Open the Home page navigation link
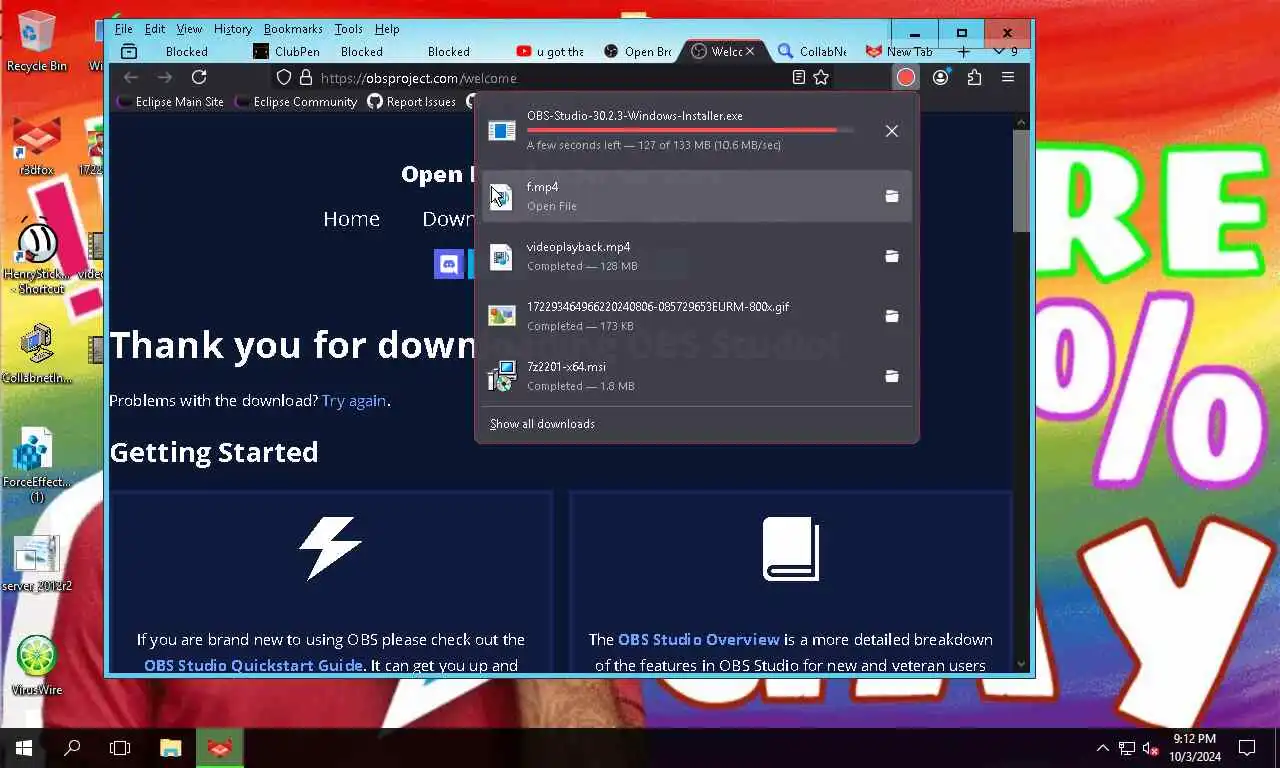1280x768 pixels. [351, 219]
